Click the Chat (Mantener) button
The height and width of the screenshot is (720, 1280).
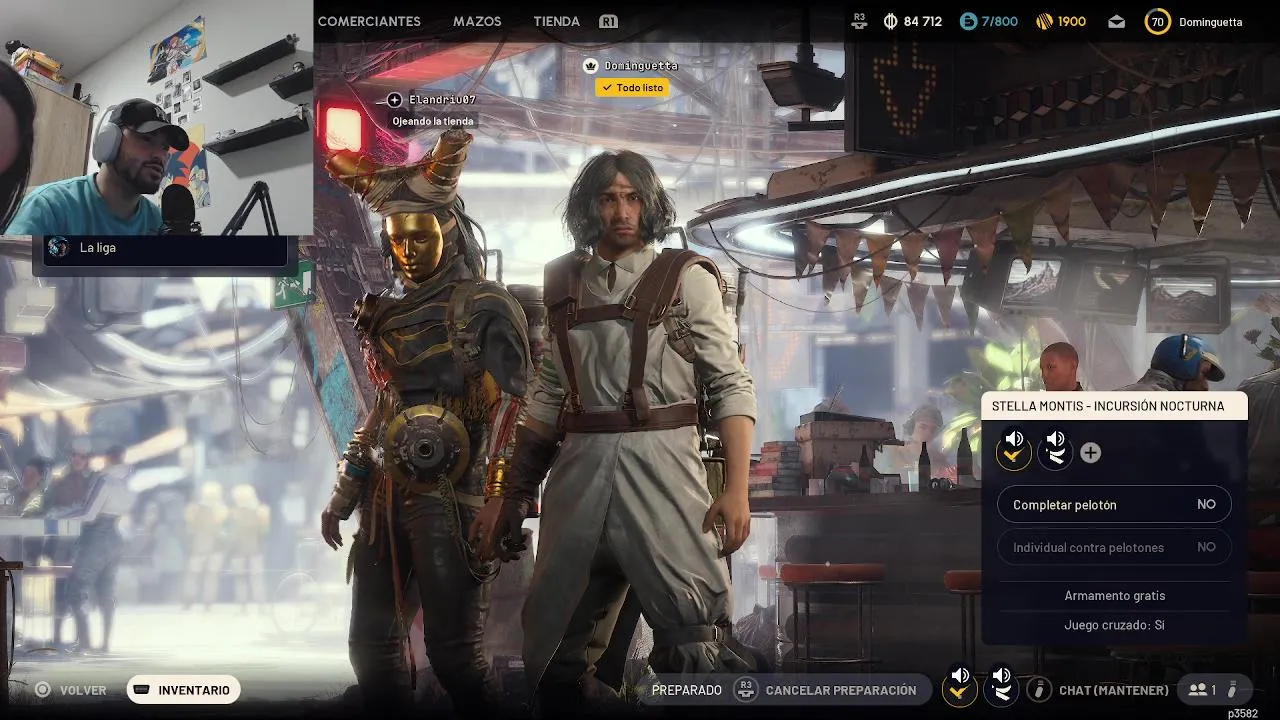point(1114,690)
